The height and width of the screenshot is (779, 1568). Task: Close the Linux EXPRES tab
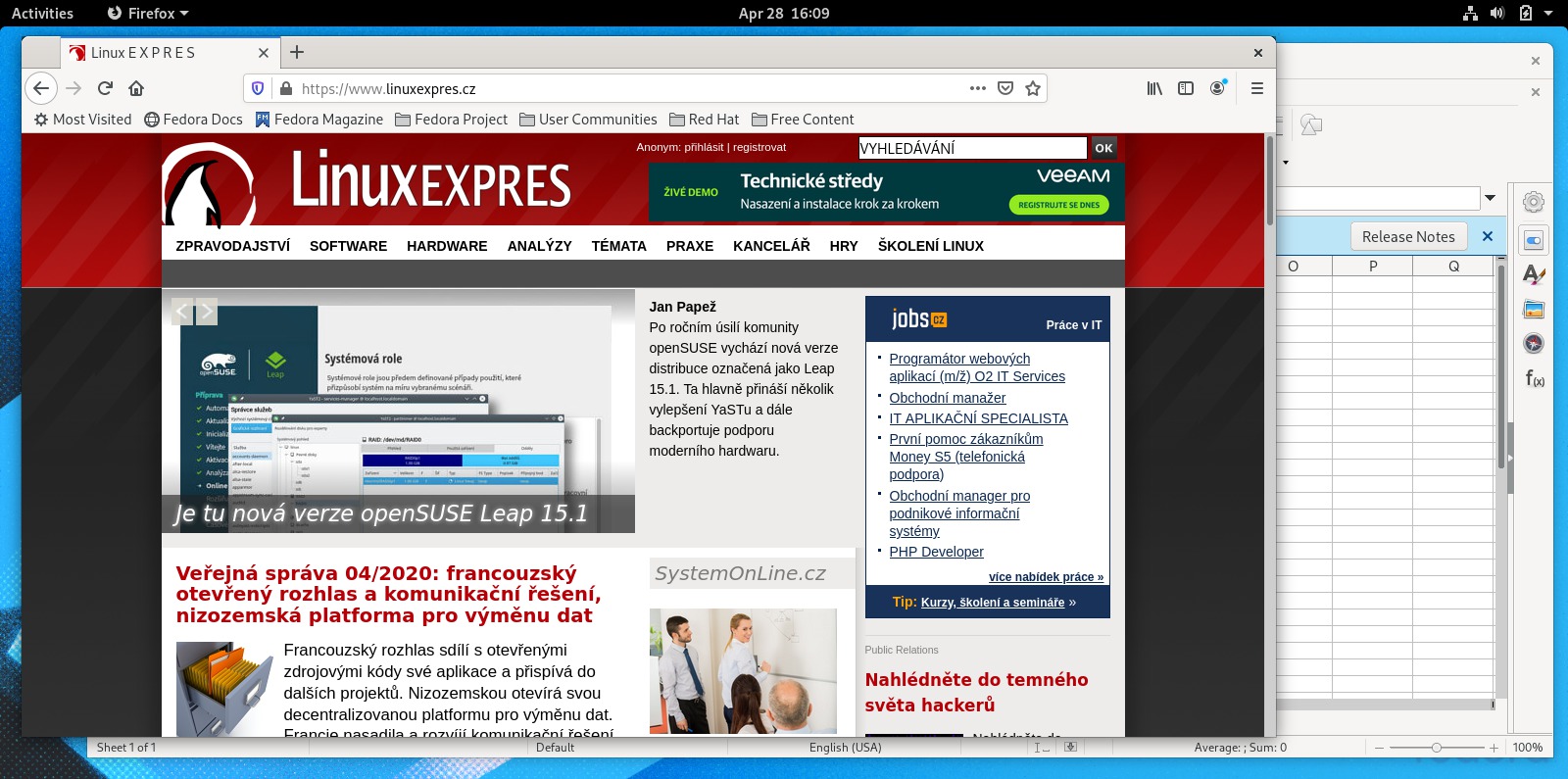[264, 53]
